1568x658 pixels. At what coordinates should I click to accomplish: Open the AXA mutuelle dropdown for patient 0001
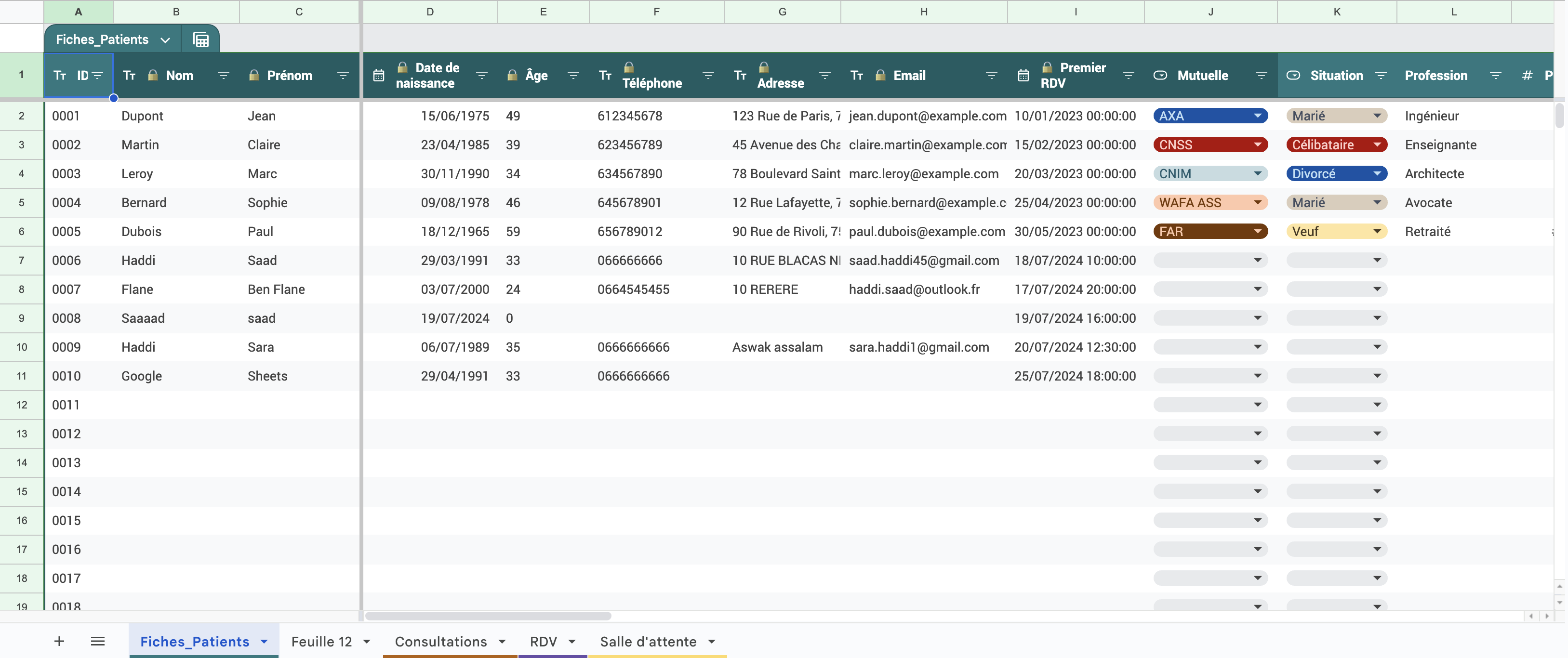coord(1258,116)
